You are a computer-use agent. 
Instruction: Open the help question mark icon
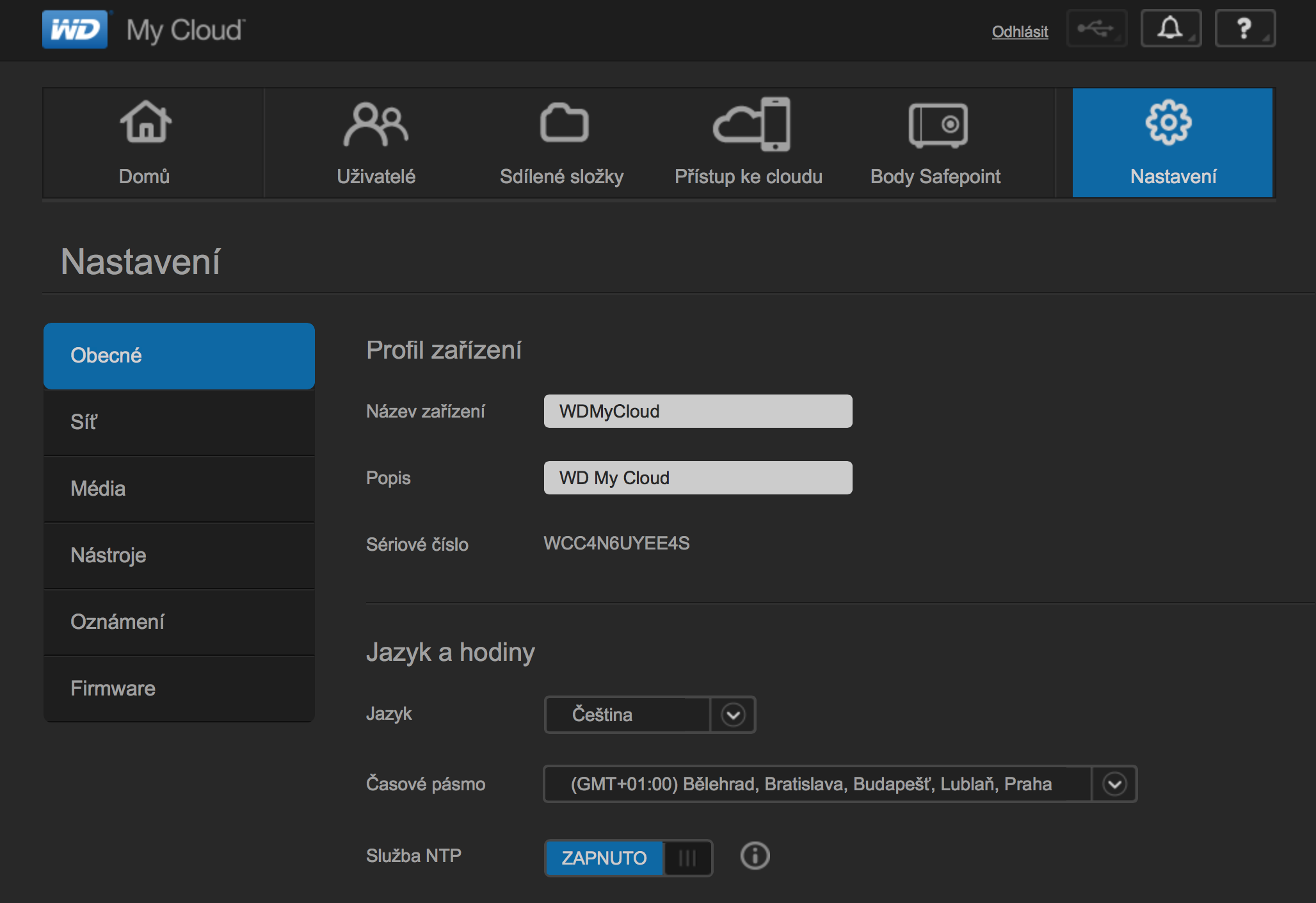[x=1244, y=29]
